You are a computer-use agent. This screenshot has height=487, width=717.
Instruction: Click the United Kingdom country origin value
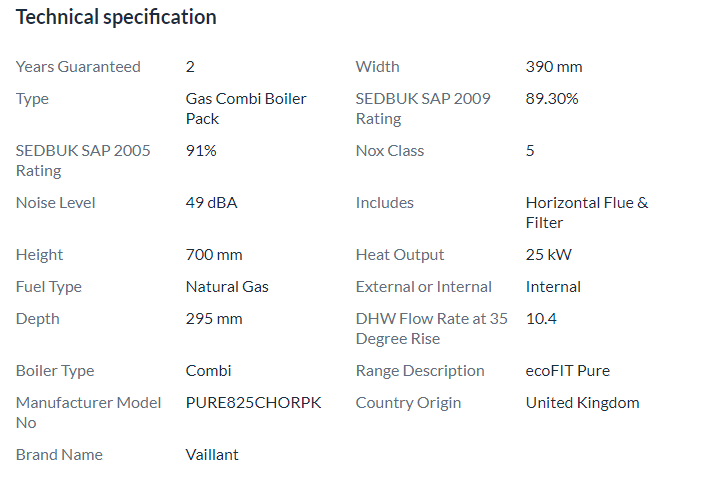[583, 403]
